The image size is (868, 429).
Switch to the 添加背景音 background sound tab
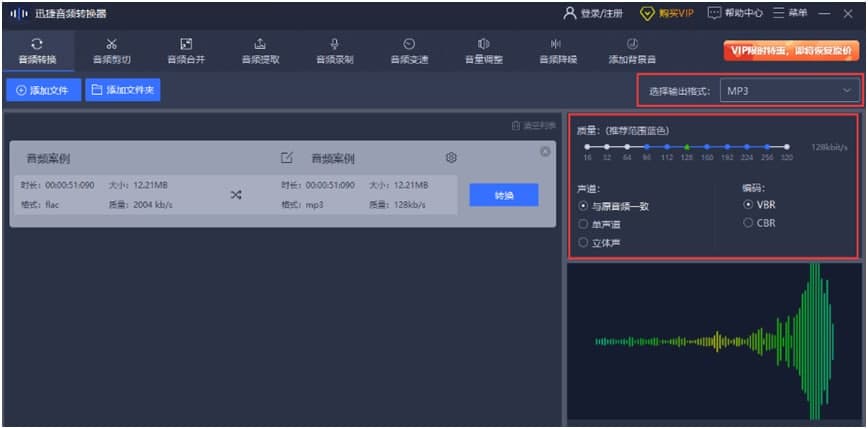pos(632,51)
